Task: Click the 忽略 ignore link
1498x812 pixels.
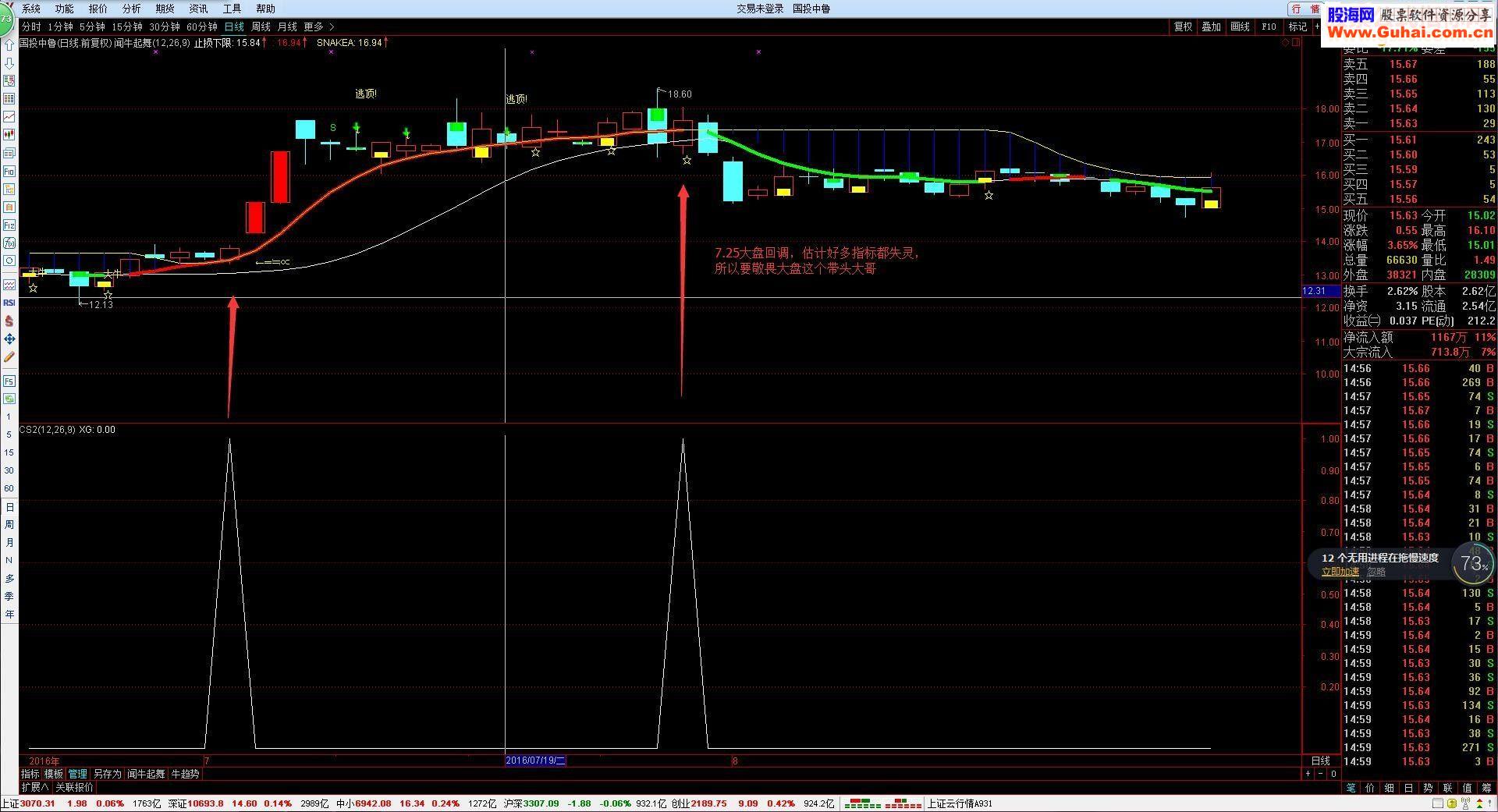Action: [x=1376, y=572]
